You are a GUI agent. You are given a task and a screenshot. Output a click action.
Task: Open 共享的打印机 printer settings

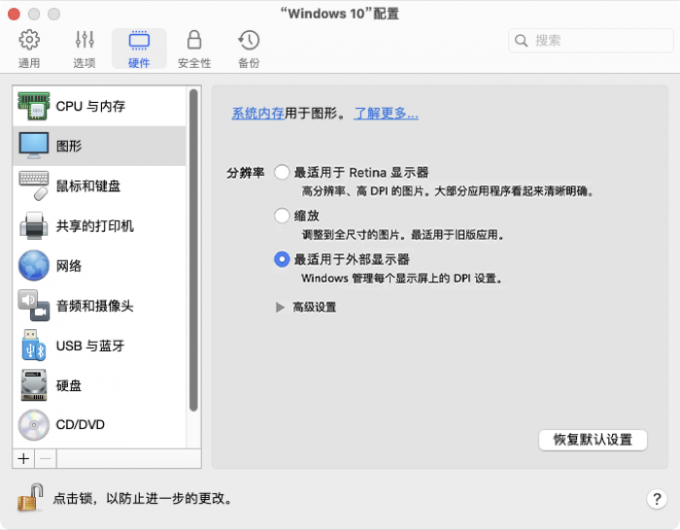(94, 226)
